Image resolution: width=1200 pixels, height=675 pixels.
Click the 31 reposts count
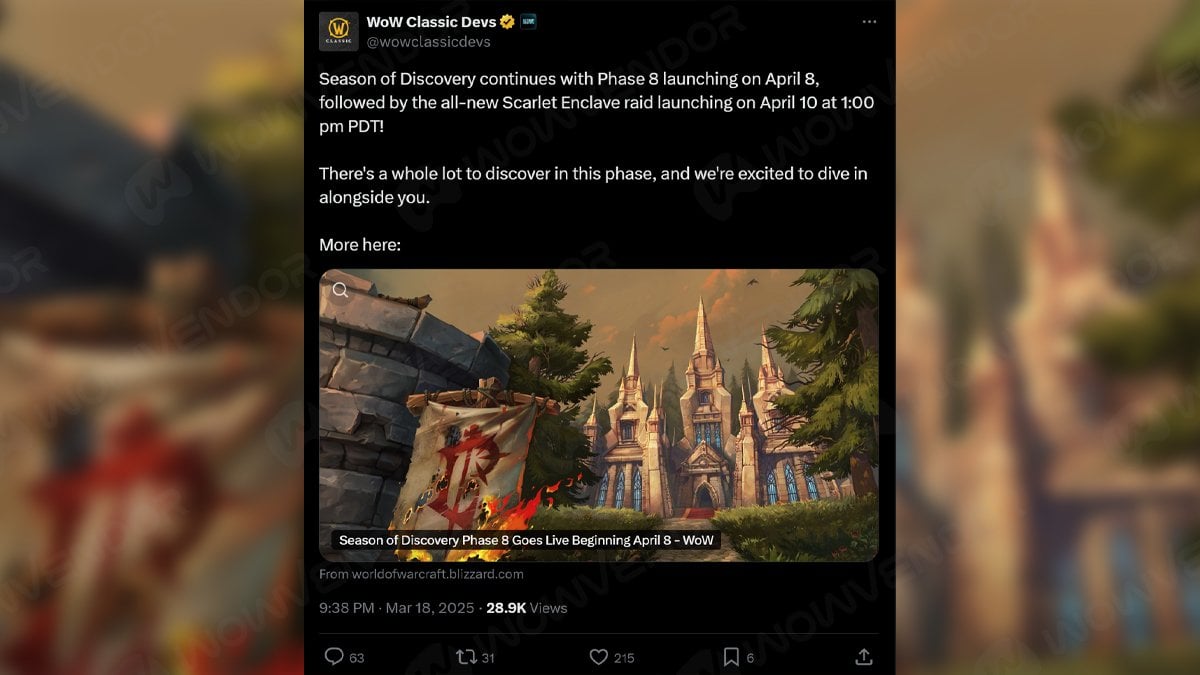[x=488, y=658]
